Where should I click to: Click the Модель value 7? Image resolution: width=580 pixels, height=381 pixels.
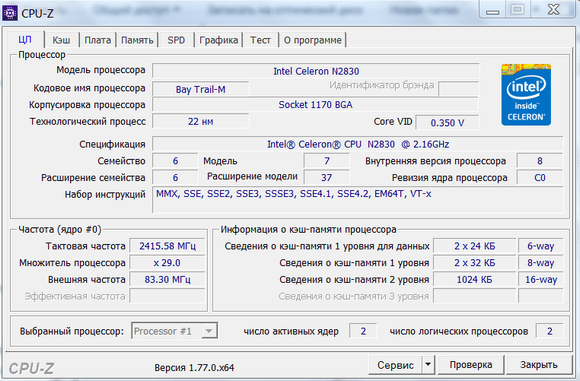click(327, 161)
